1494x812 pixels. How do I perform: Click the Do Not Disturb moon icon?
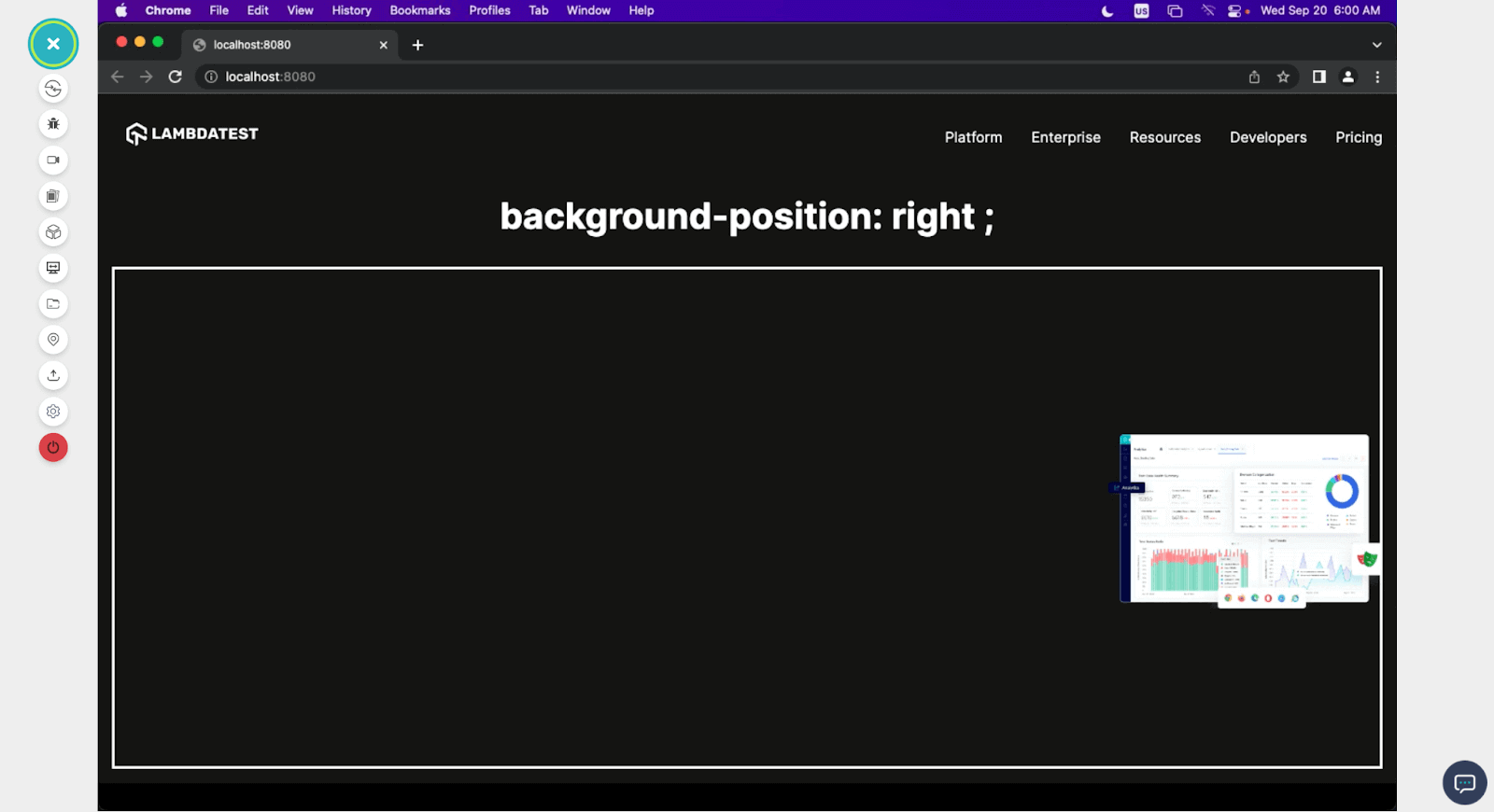1107,11
